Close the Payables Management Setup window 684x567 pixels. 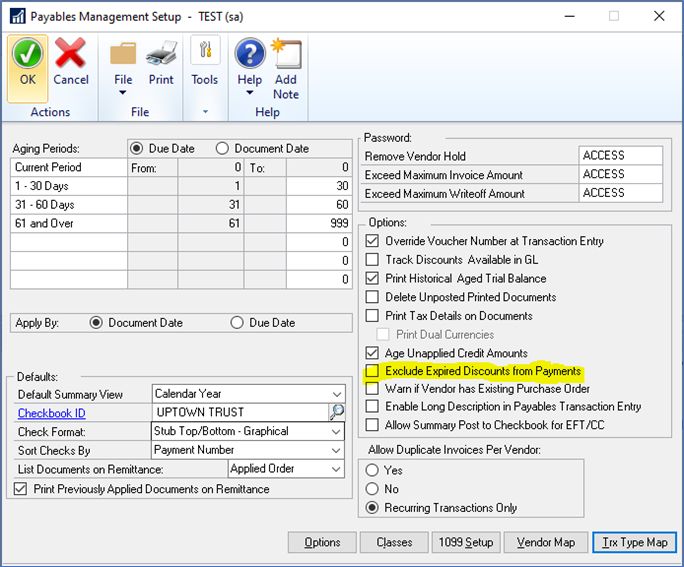pyautogui.click(x=659, y=16)
